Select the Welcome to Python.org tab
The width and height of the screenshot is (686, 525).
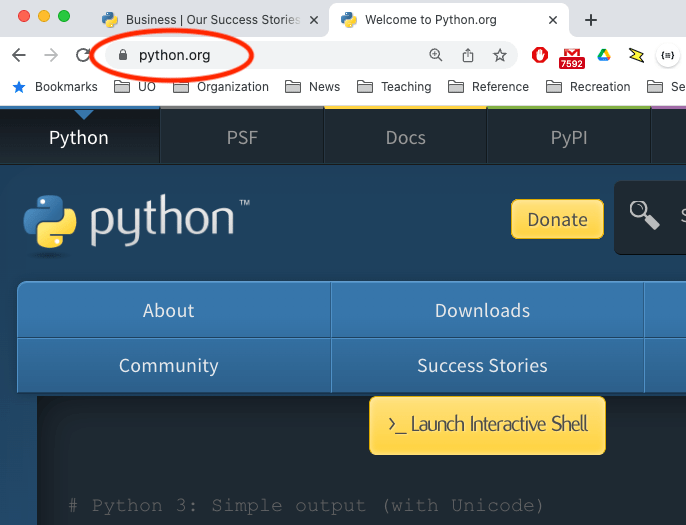click(x=449, y=20)
